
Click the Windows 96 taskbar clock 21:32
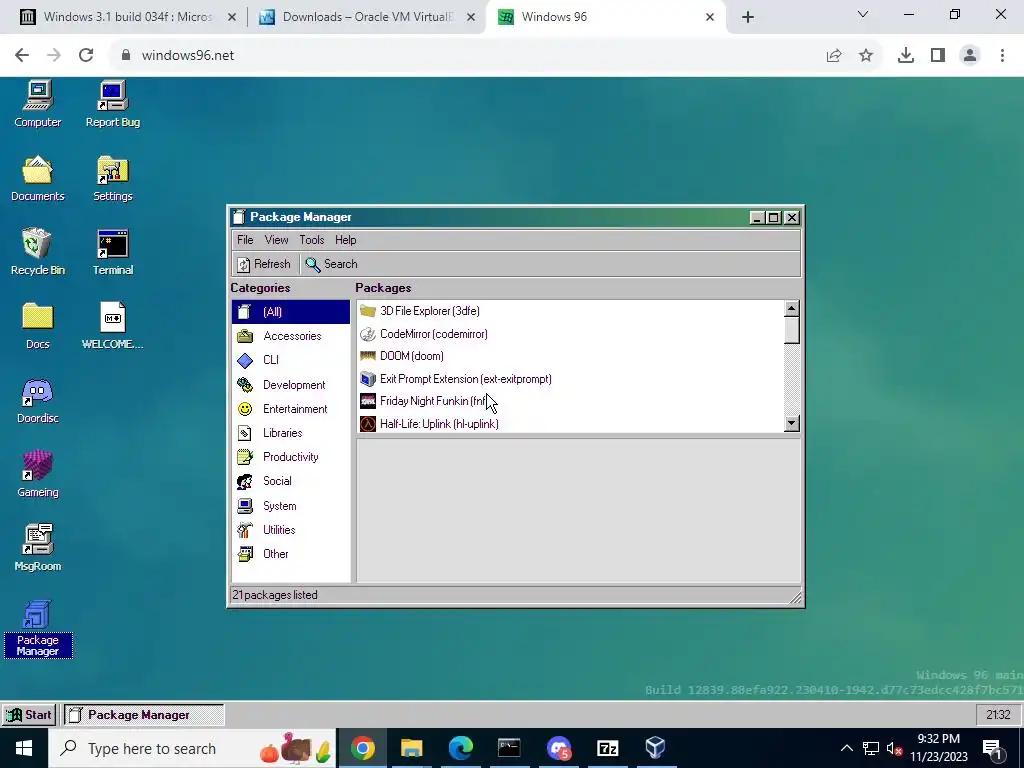click(x=998, y=715)
